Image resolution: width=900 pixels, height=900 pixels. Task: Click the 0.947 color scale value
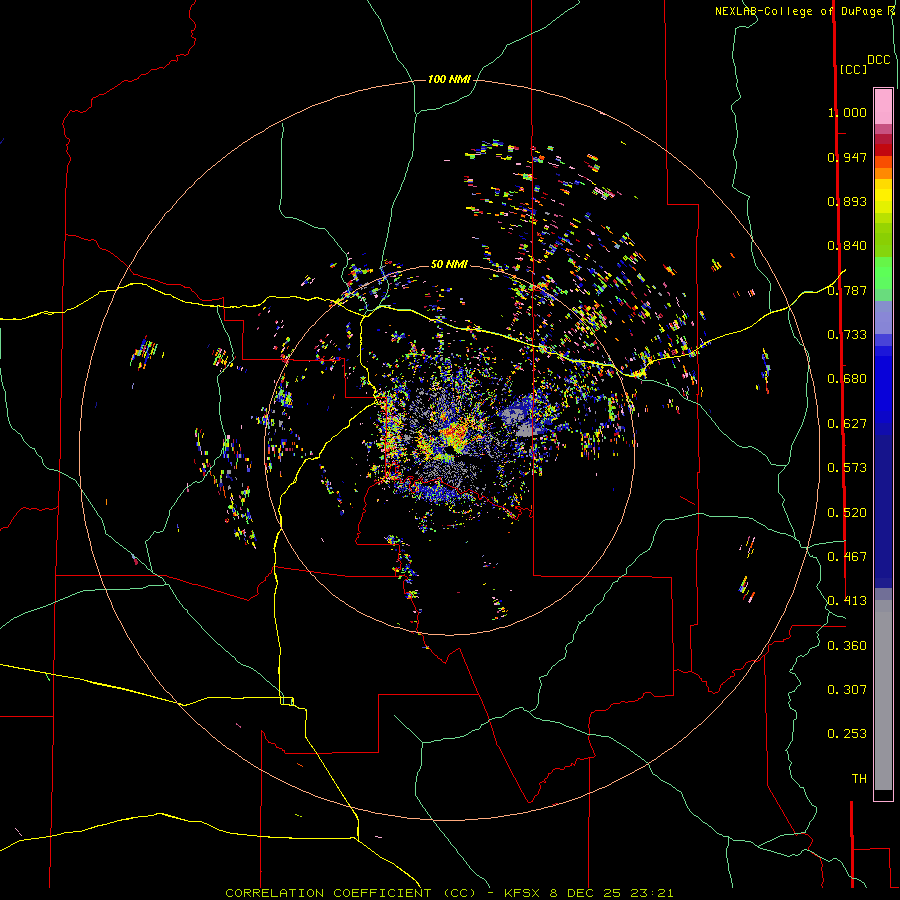pyautogui.click(x=847, y=157)
